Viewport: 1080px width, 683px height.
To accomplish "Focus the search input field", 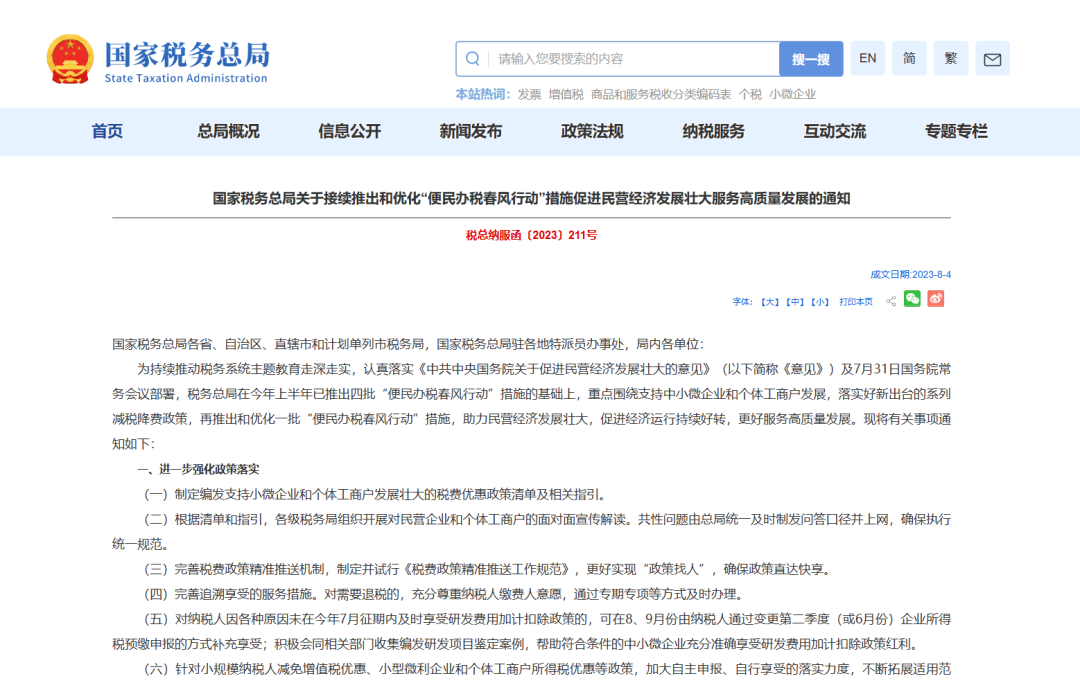I will coord(635,59).
